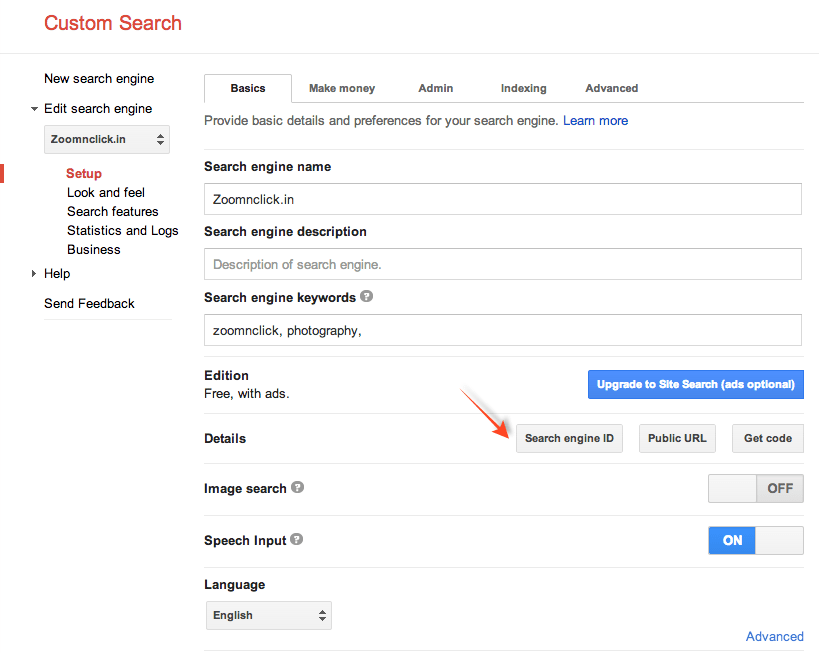Open the search engine selector showing Zoomnclick.in
Image resolution: width=819 pixels, height=653 pixels.
106,139
